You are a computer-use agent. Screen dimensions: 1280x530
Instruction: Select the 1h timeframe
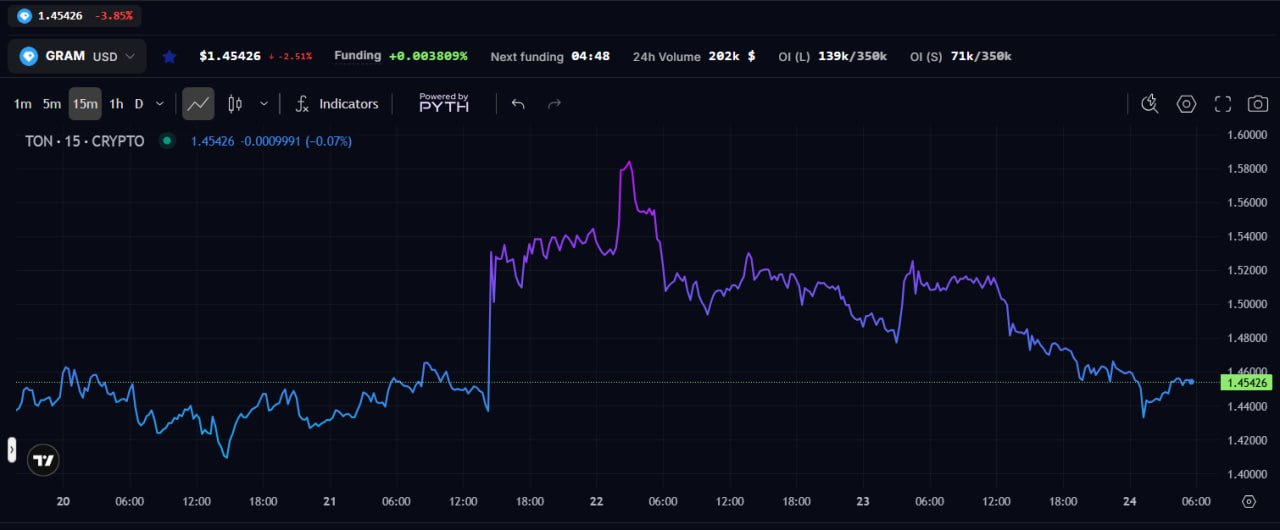pyautogui.click(x=116, y=104)
